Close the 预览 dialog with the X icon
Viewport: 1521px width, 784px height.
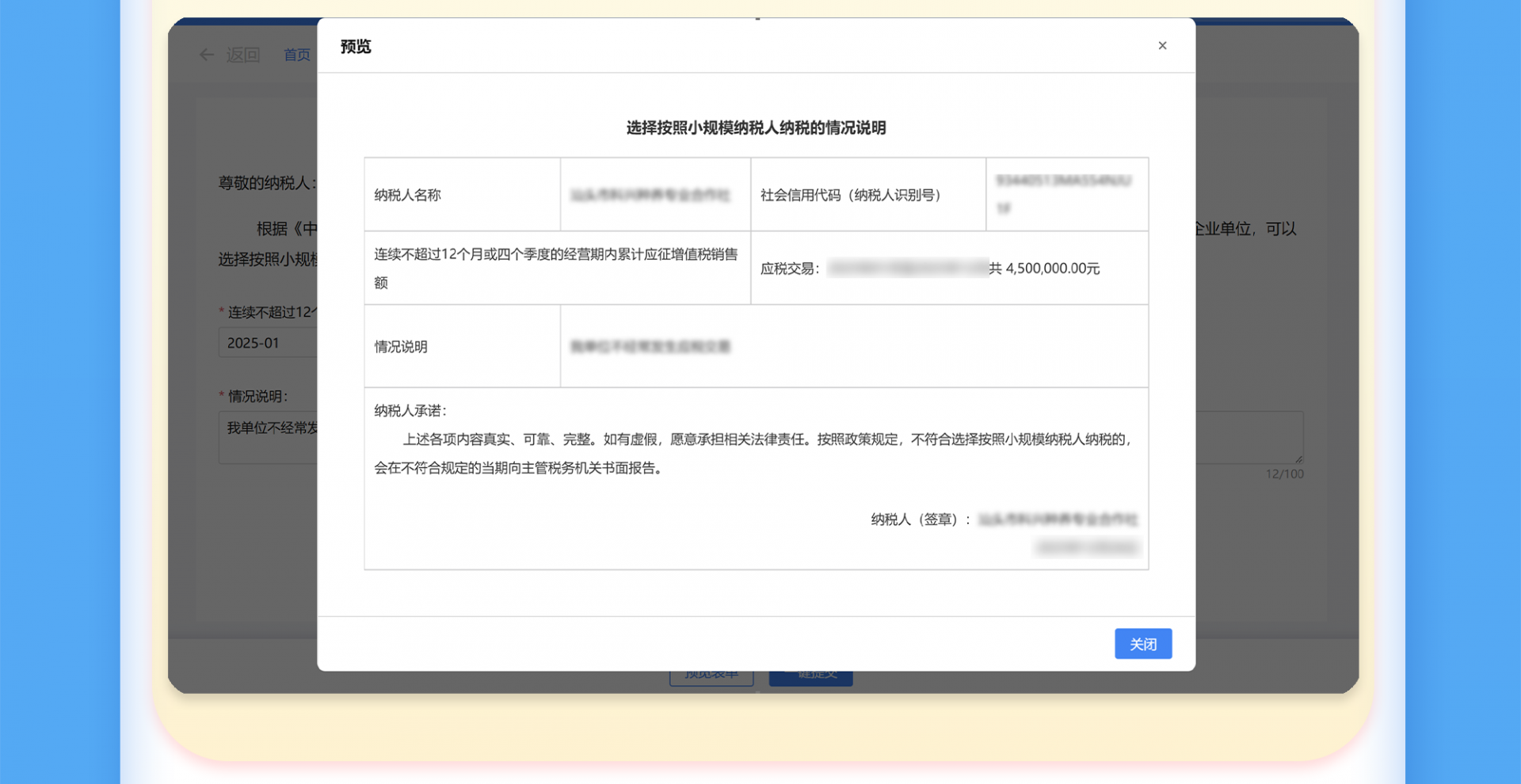tap(1162, 46)
